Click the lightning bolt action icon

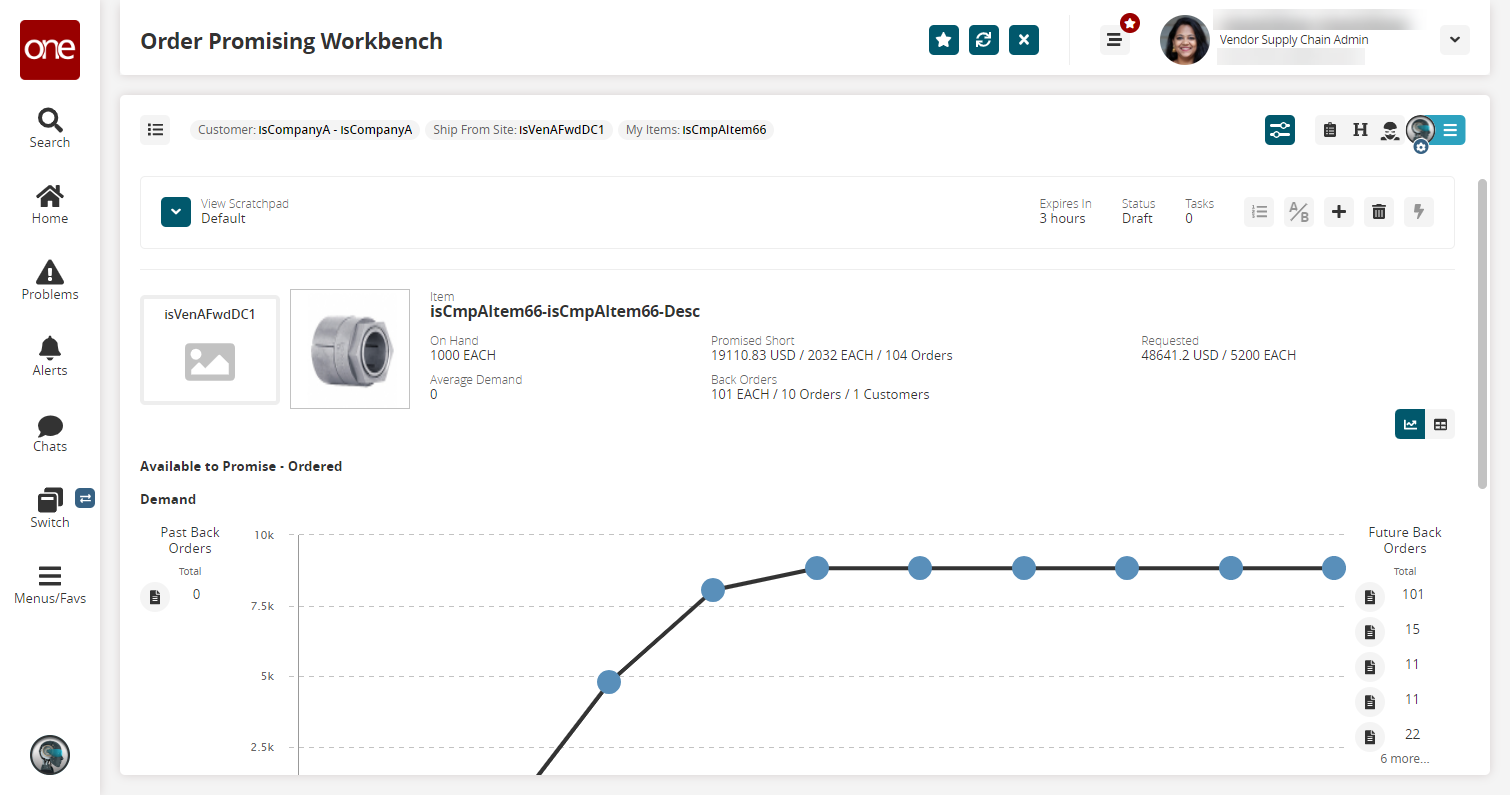coord(1419,211)
